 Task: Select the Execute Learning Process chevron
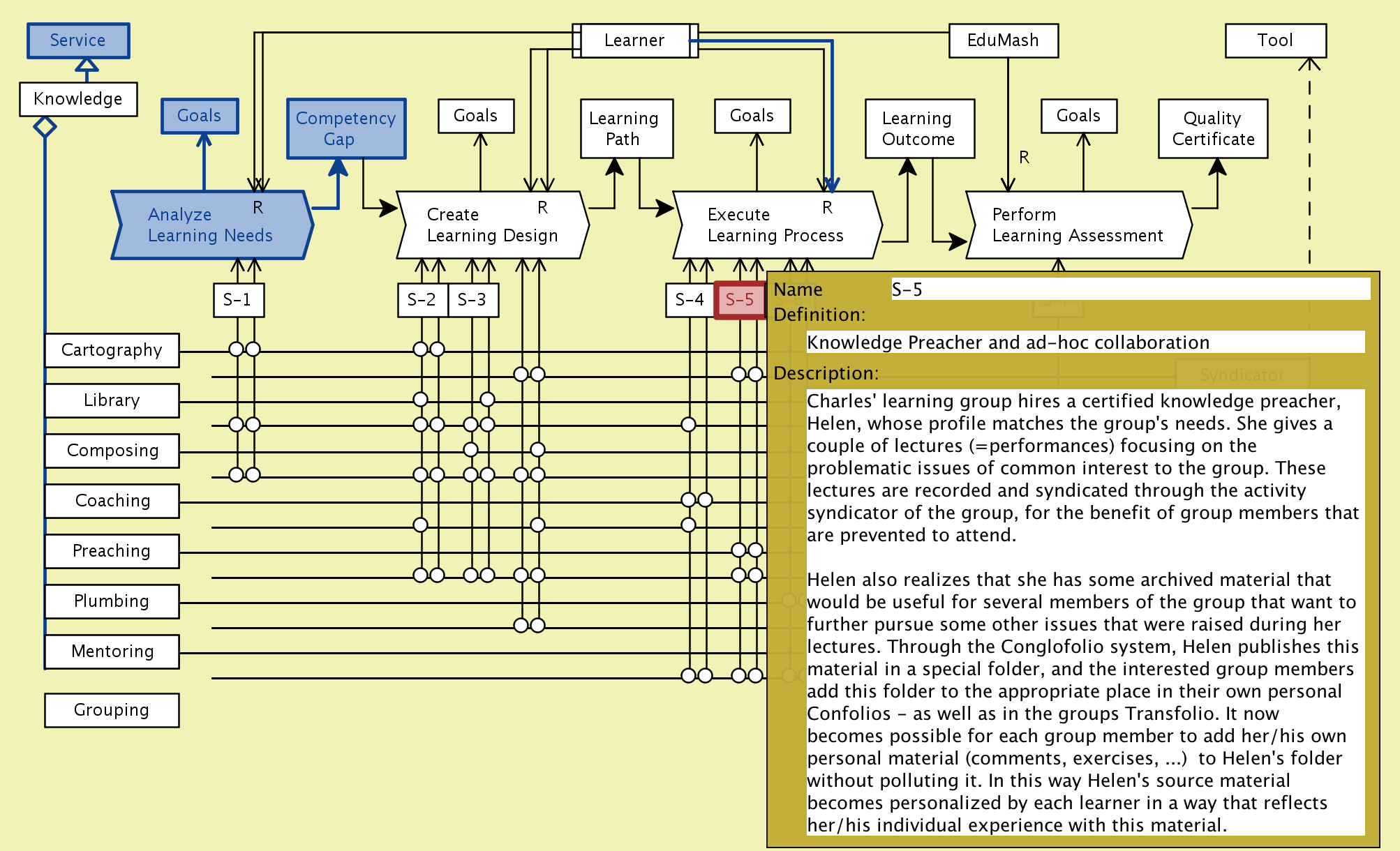click(x=775, y=225)
